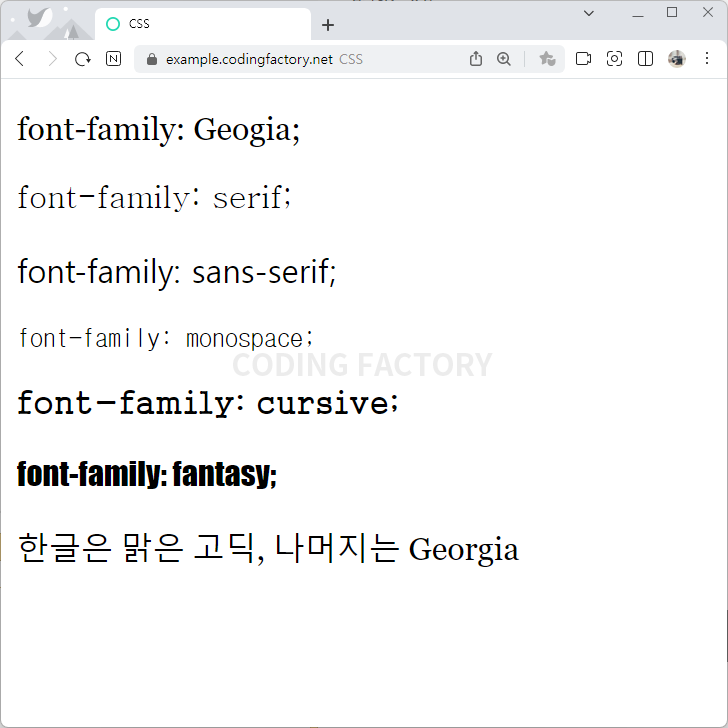Click the text 'font-family: fantasy;'
This screenshot has height=728, width=728.
(x=147, y=474)
